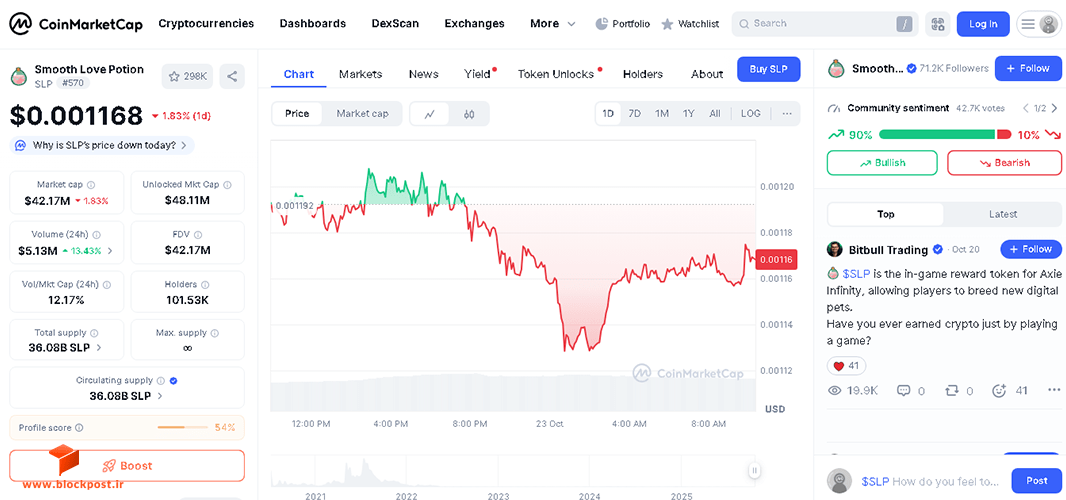
Task: Open the Holders tab
Action: (642, 74)
